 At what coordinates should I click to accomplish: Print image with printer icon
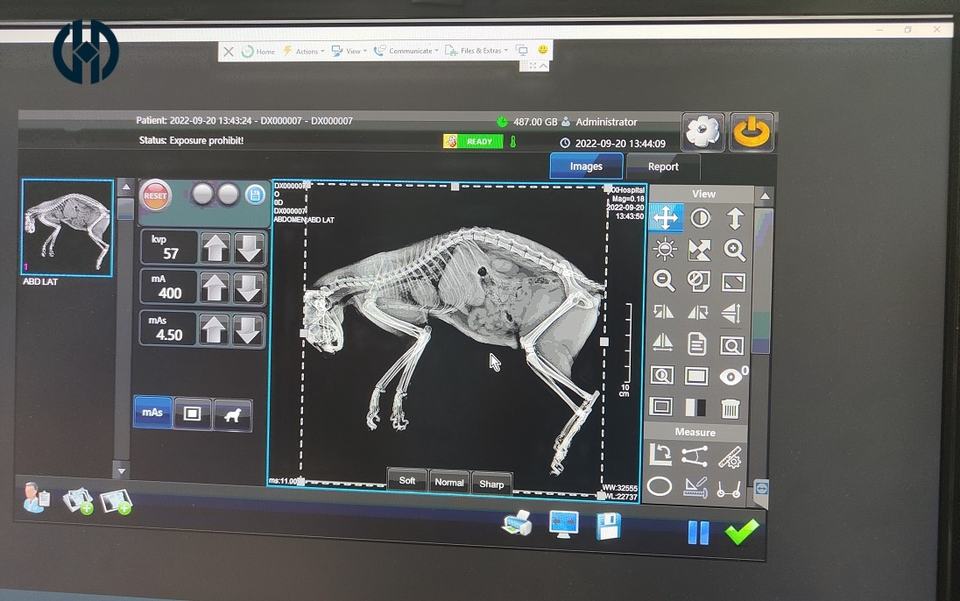click(x=517, y=523)
